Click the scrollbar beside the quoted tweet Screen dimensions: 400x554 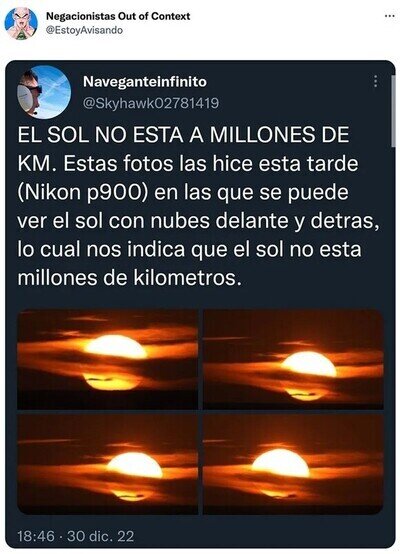click(x=393, y=110)
